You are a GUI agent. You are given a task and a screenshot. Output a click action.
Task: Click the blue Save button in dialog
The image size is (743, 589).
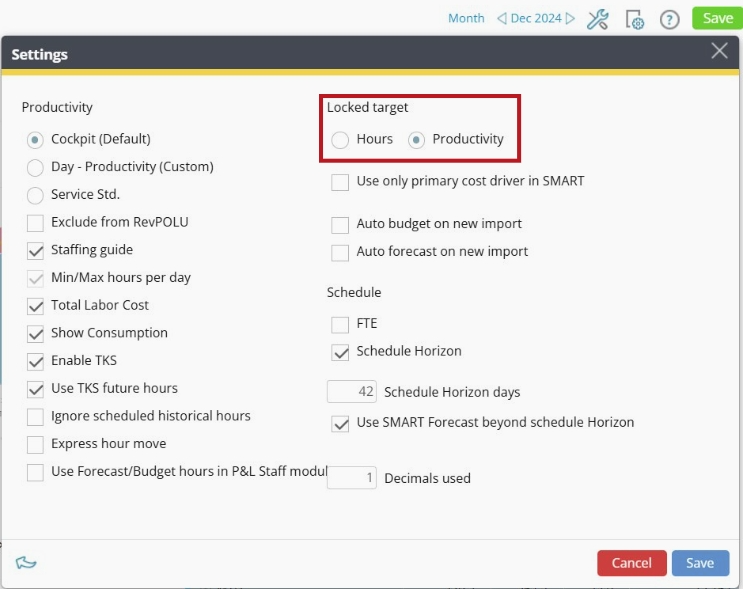700,563
